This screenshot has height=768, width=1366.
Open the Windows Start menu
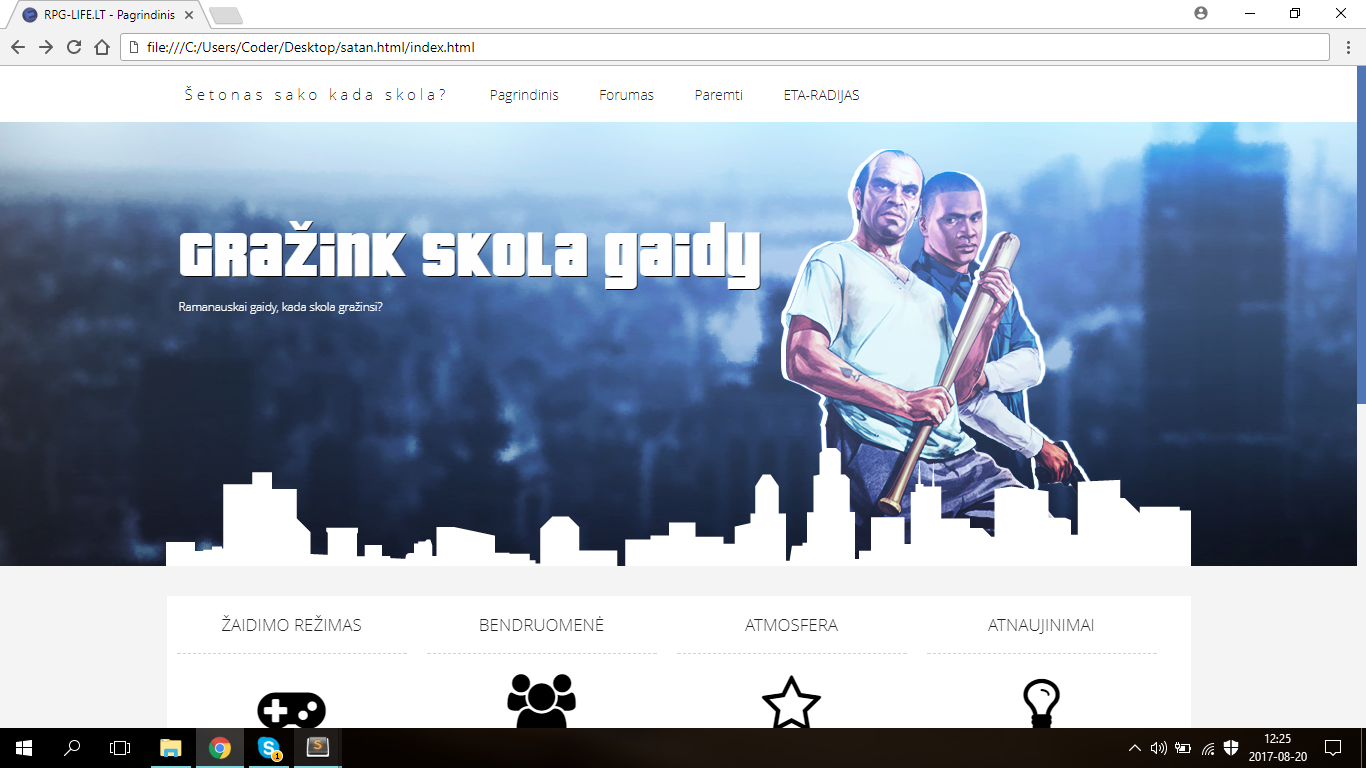point(24,747)
